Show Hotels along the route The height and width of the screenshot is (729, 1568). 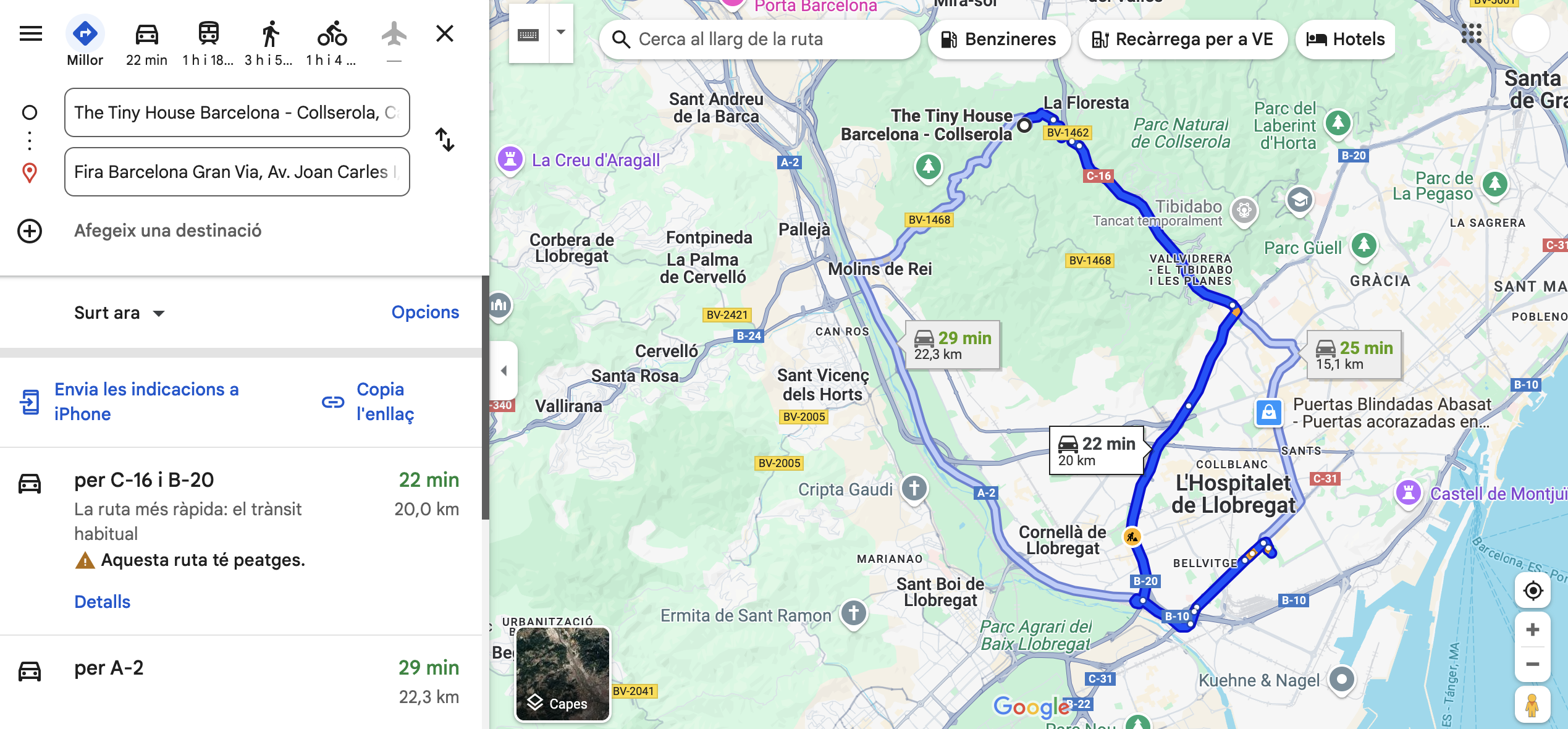tap(1346, 40)
